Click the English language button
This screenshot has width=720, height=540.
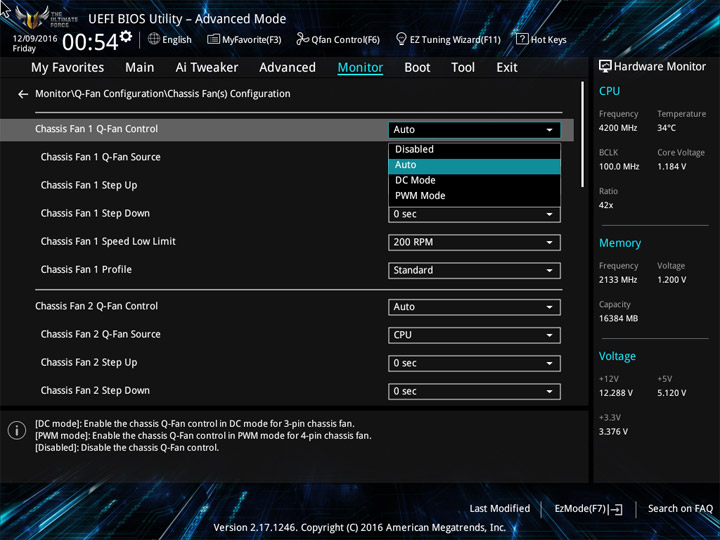(x=170, y=39)
